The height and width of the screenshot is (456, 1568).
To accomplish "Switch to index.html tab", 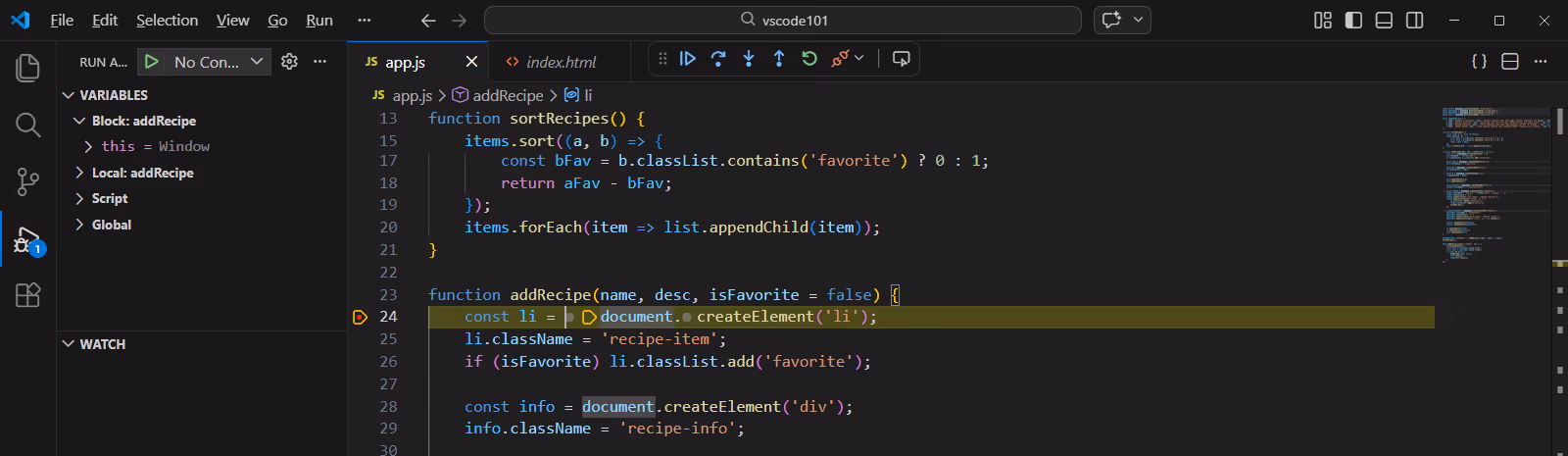I will tap(562, 62).
